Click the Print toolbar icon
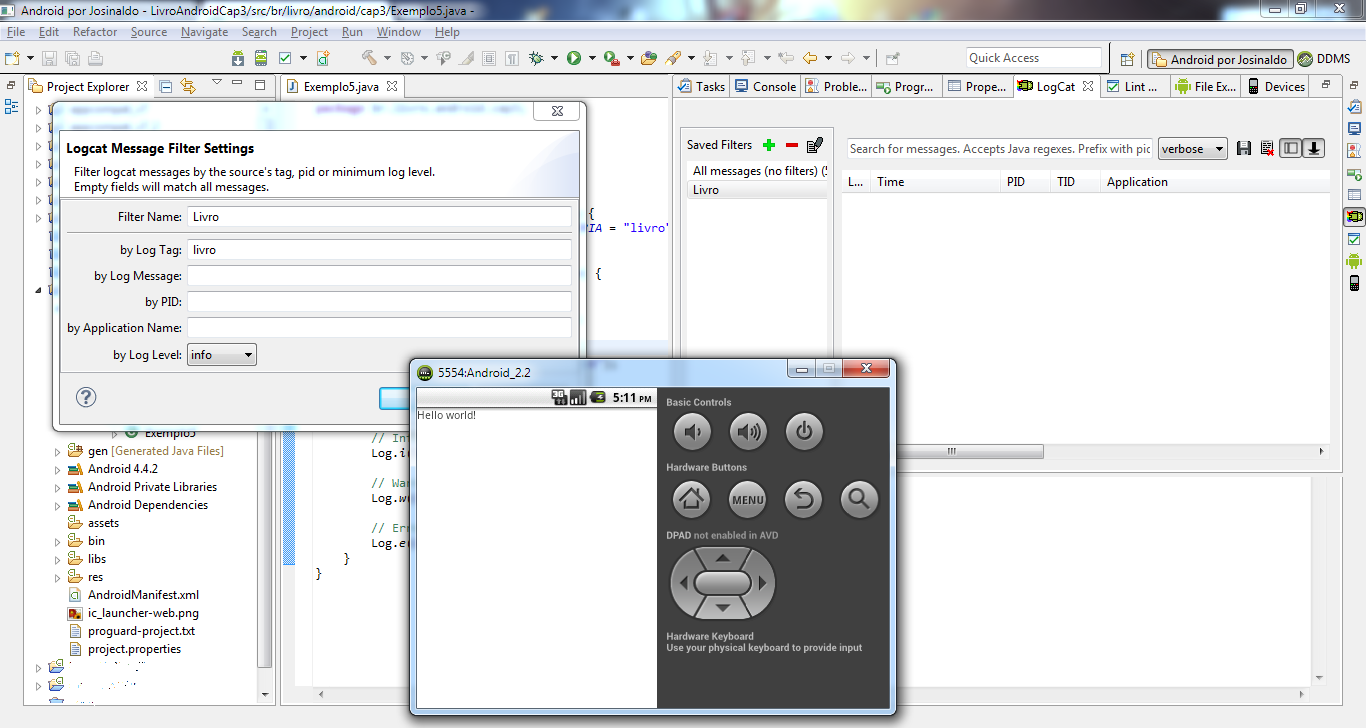Viewport: 1366px width, 728px height. (95, 58)
